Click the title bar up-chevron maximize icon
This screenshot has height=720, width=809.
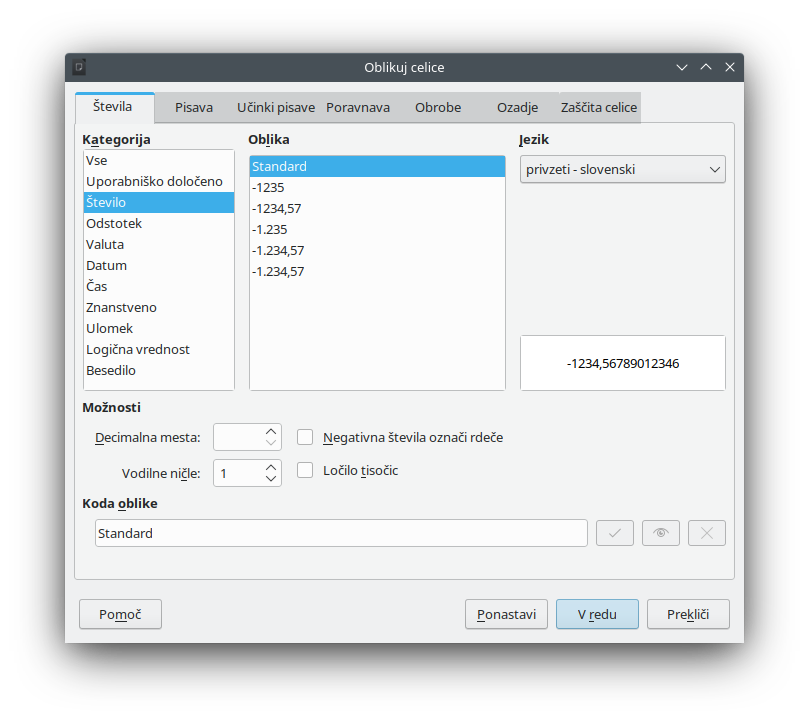[706, 67]
